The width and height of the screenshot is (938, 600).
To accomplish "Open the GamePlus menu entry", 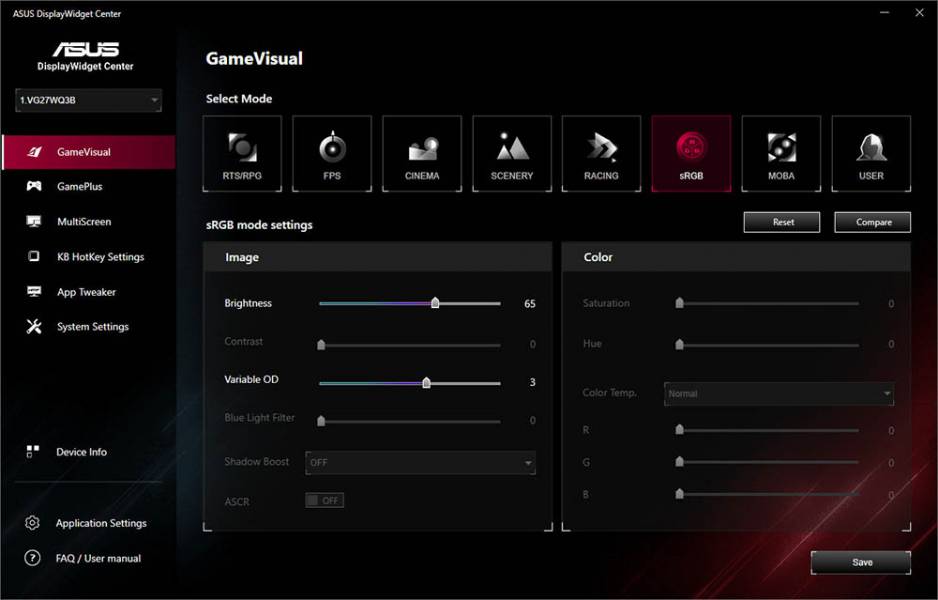I will [x=80, y=187].
